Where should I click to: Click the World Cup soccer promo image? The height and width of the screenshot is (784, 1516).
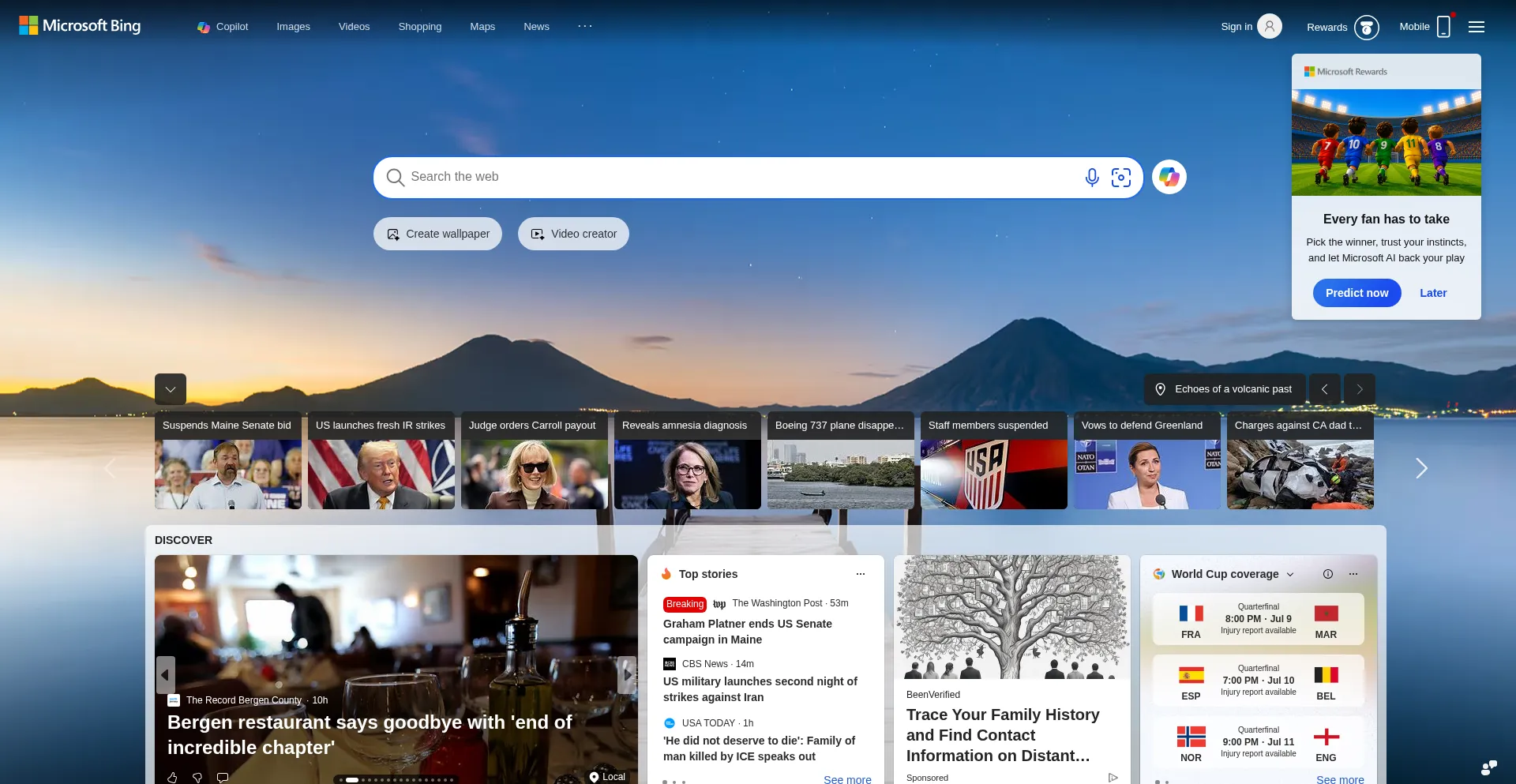[1386, 142]
